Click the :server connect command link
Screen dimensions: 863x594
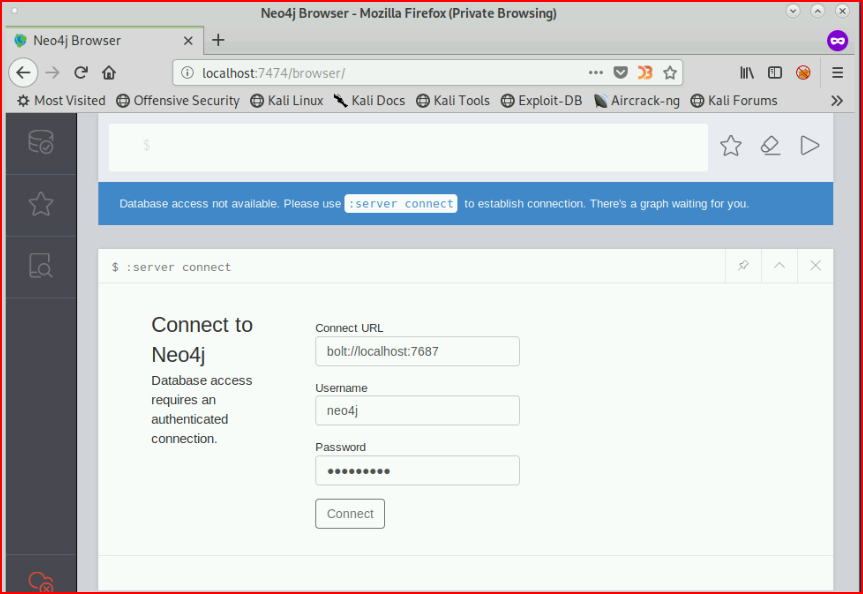coord(401,204)
